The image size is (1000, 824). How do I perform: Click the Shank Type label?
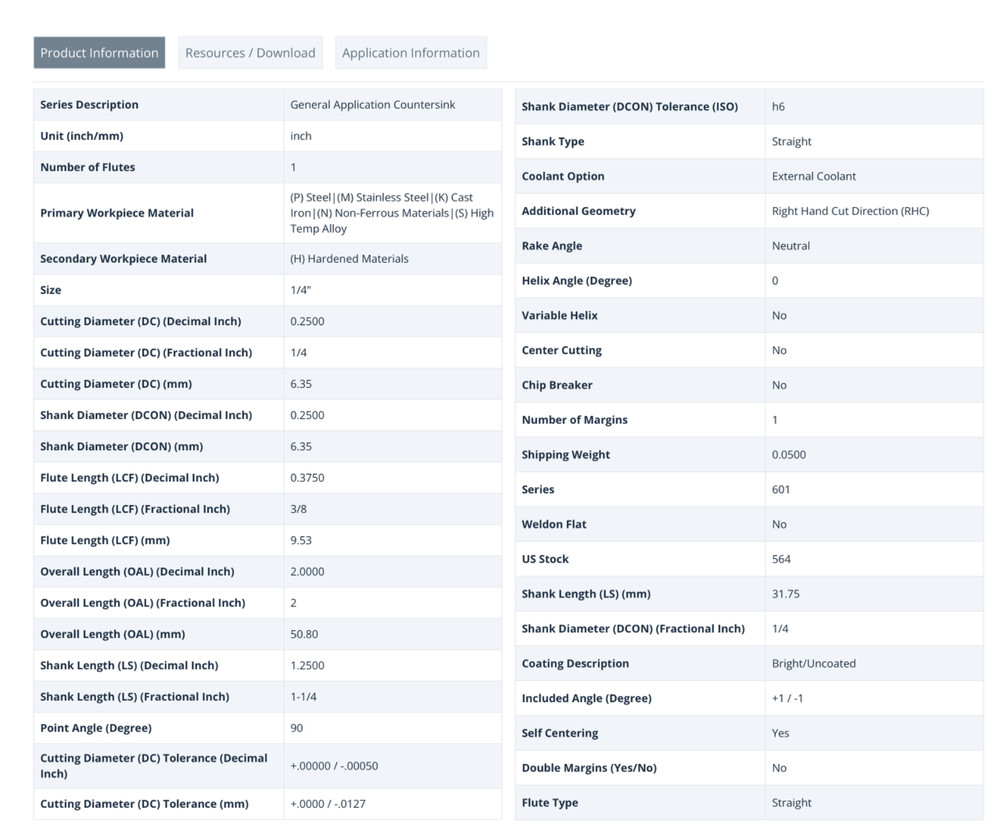point(553,142)
